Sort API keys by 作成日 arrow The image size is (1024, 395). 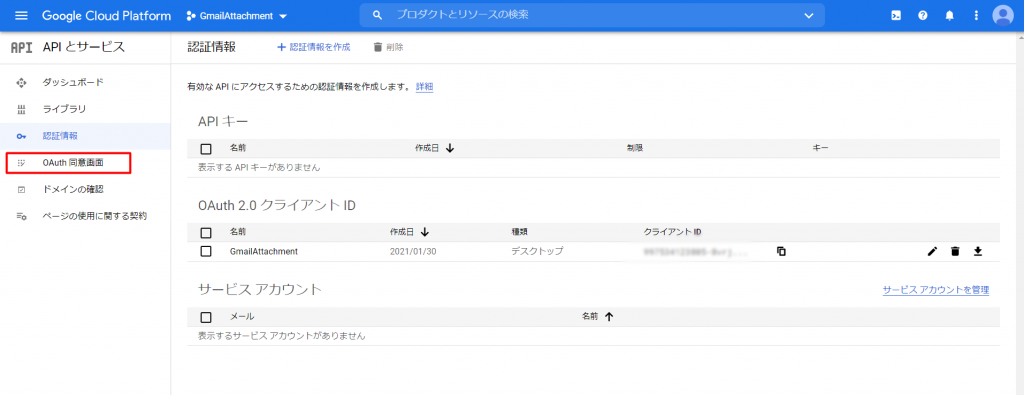click(x=450, y=148)
